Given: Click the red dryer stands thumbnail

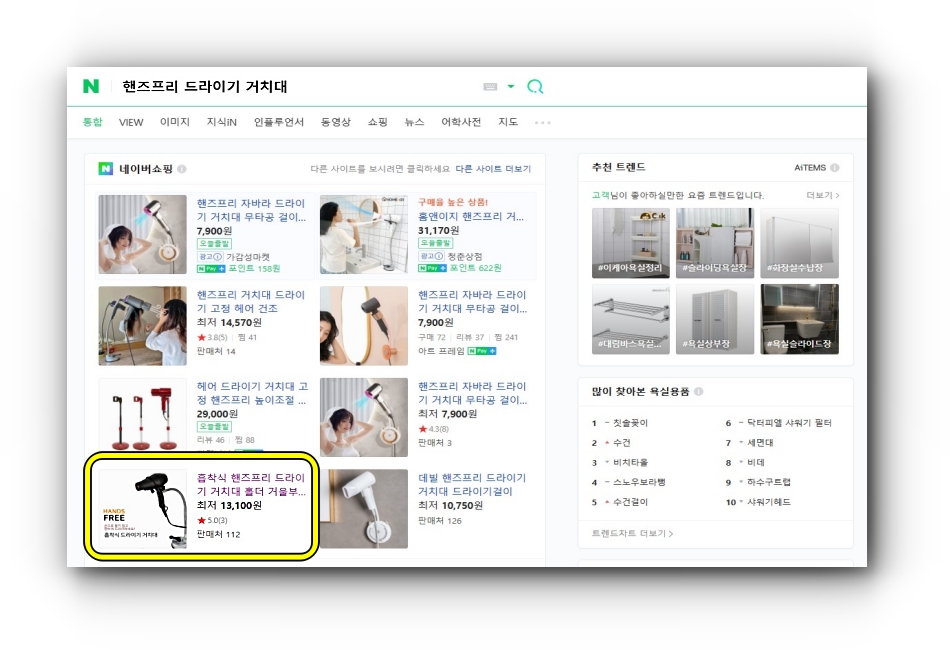Looking at the screenshot, I should [142, 415].
